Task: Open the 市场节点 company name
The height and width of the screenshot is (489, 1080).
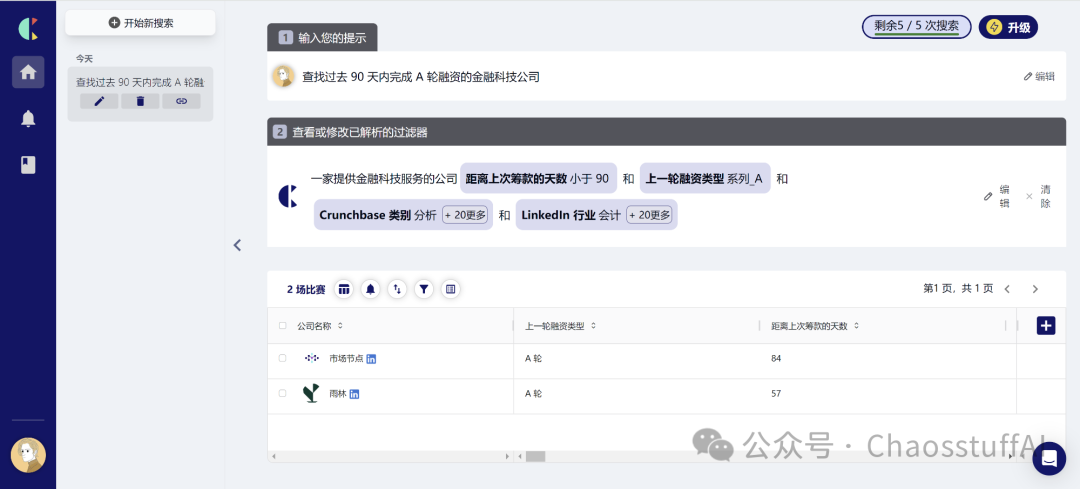Action: coord(346,358)
